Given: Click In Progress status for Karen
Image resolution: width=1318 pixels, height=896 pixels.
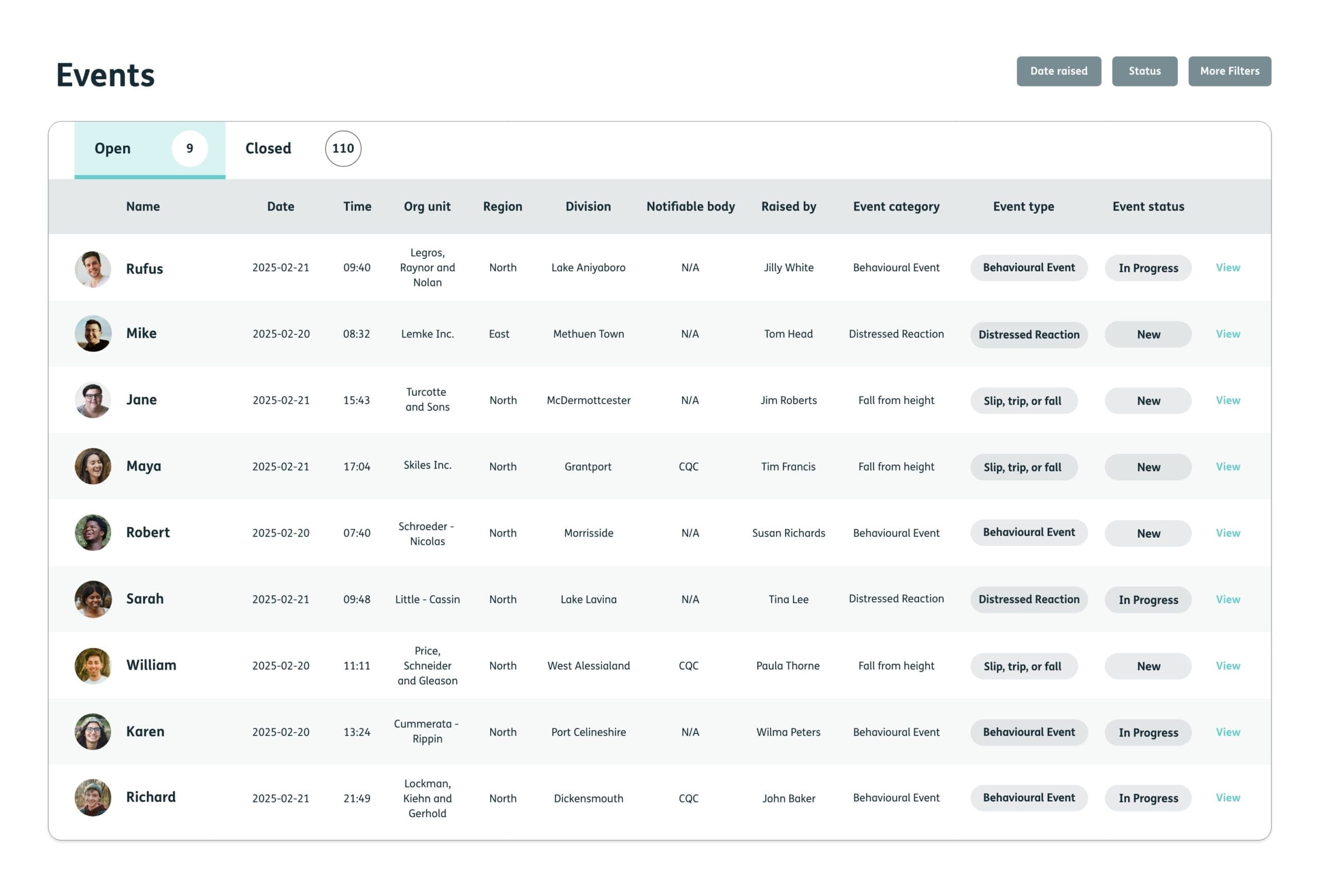Looking at the screenshot, I should [x=1148, y=733].
